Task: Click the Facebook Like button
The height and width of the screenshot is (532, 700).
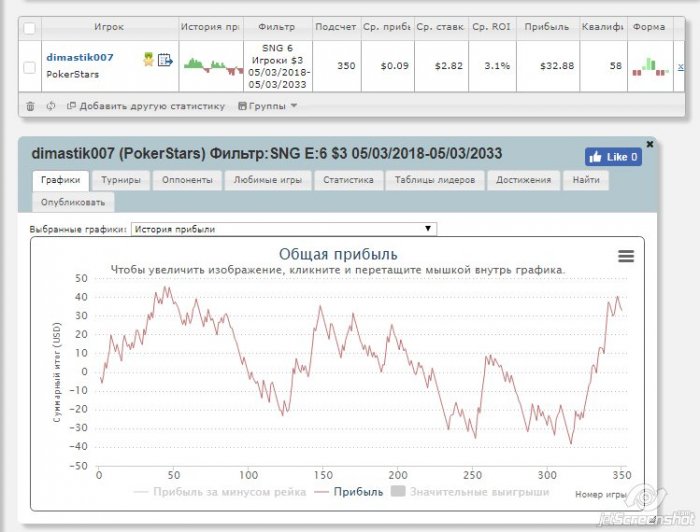Action: coord(613,157)
